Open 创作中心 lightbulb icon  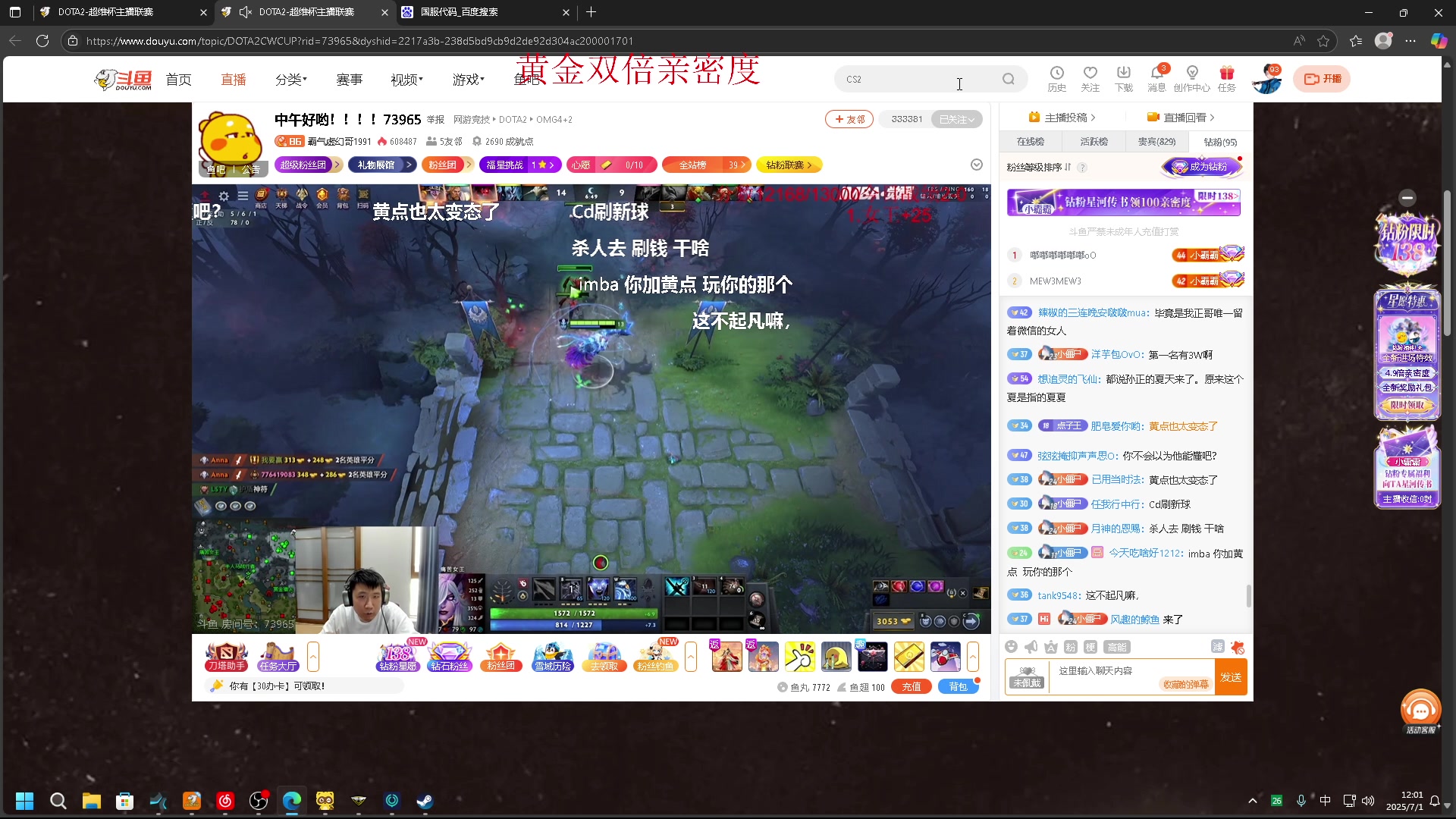click(x=1191, y=78)
